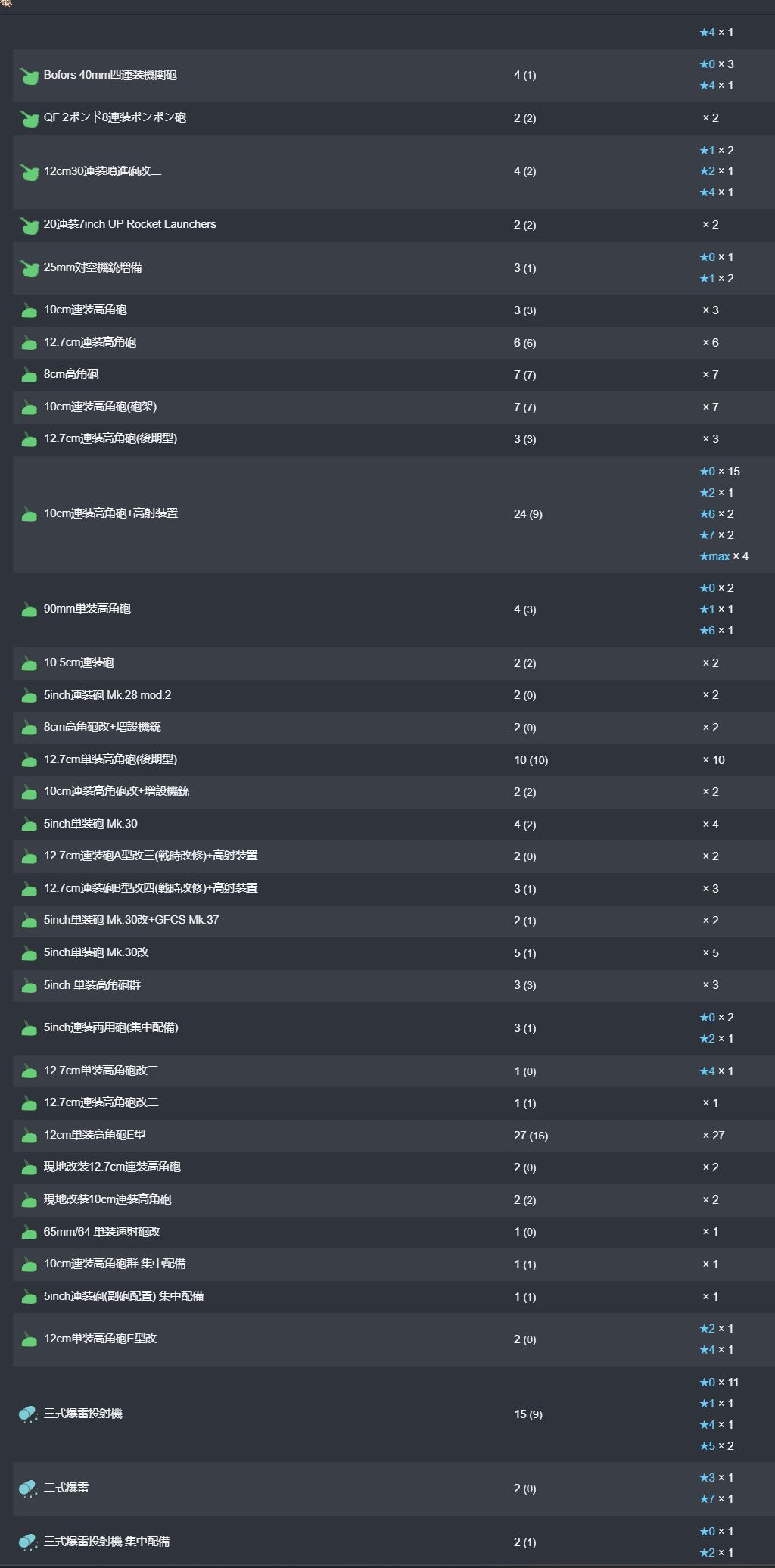Click the 三式爆雷投射機 depth charge icon
This screenshot has height=1568, width=775.
[29, 1414]
